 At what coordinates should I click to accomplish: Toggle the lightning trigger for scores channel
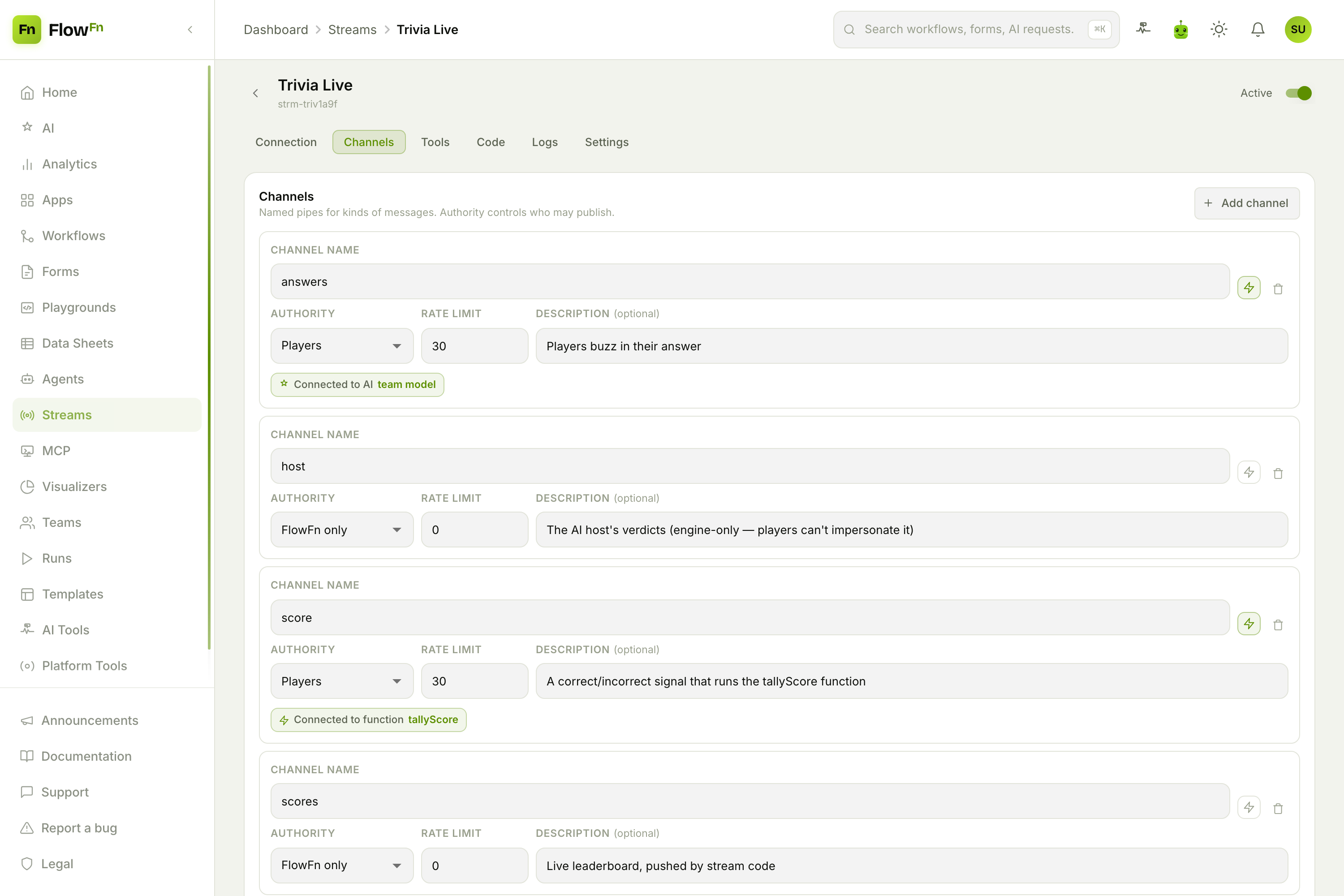[1249, 807]
